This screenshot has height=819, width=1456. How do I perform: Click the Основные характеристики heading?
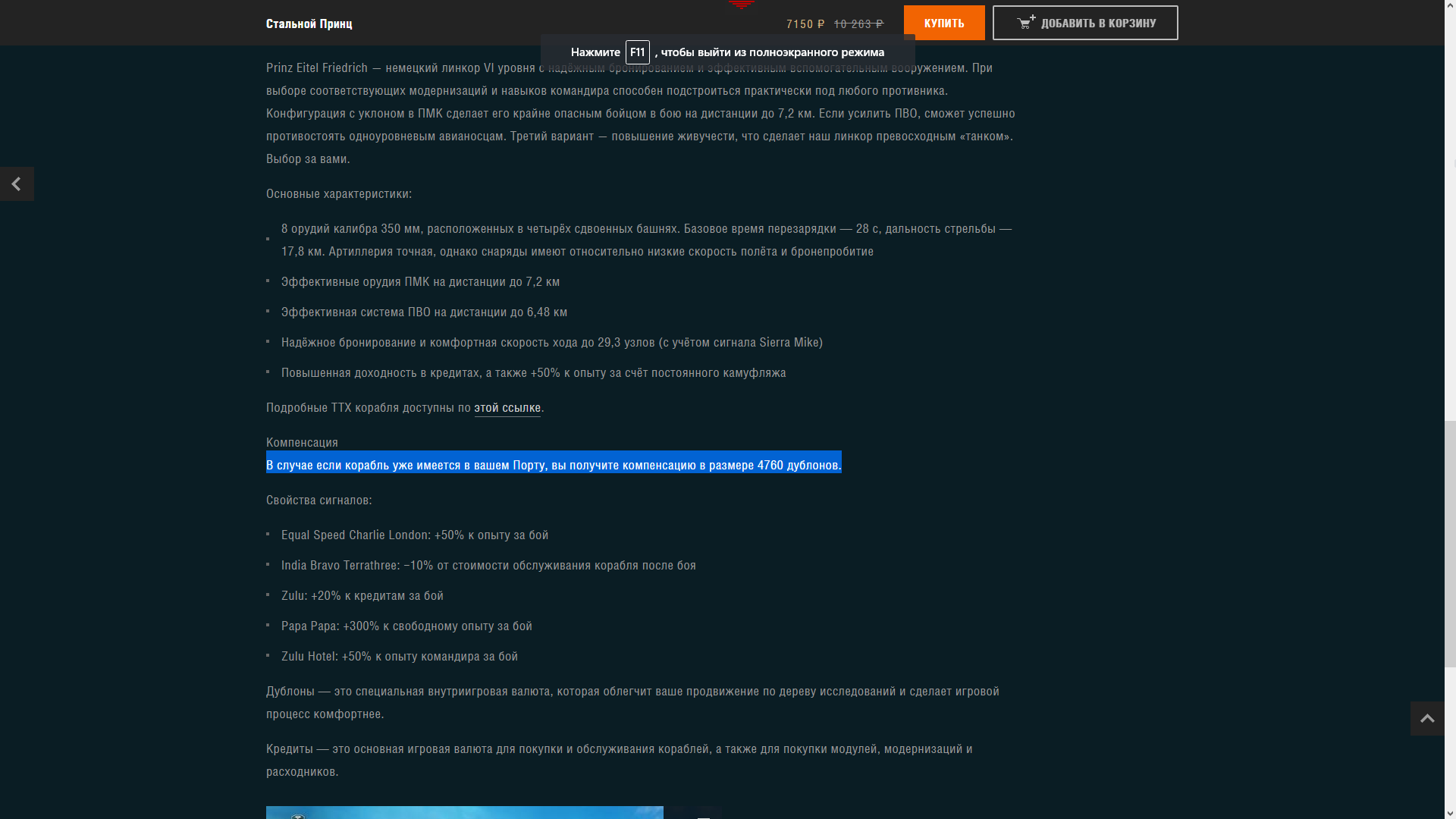339,193
